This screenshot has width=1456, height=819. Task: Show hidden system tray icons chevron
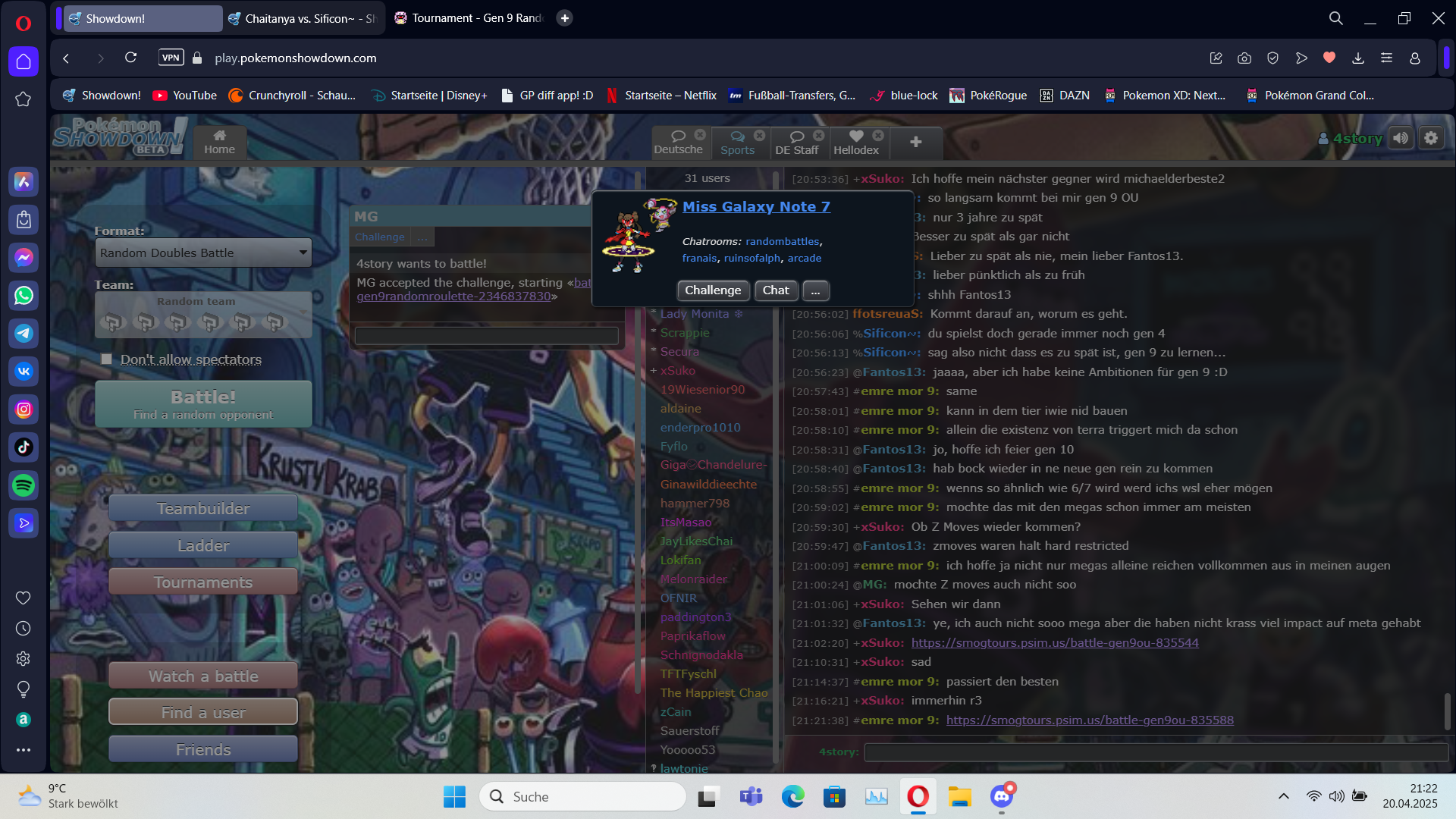pyautogui.click(x=1283, y=796)
